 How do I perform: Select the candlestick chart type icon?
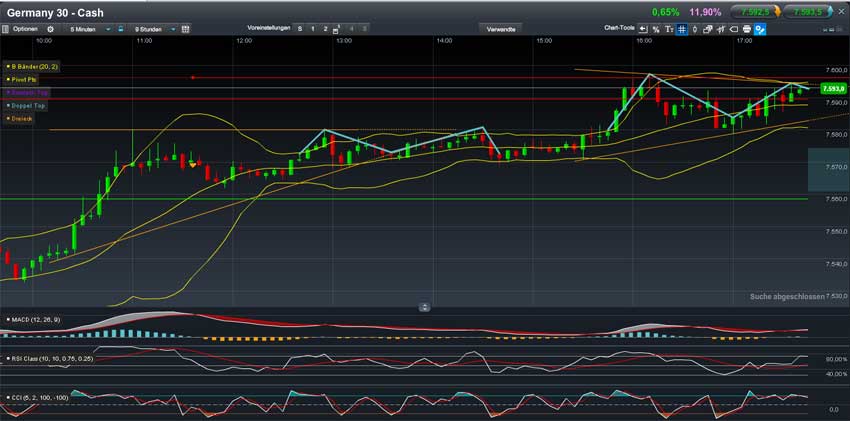click(695, 29)
